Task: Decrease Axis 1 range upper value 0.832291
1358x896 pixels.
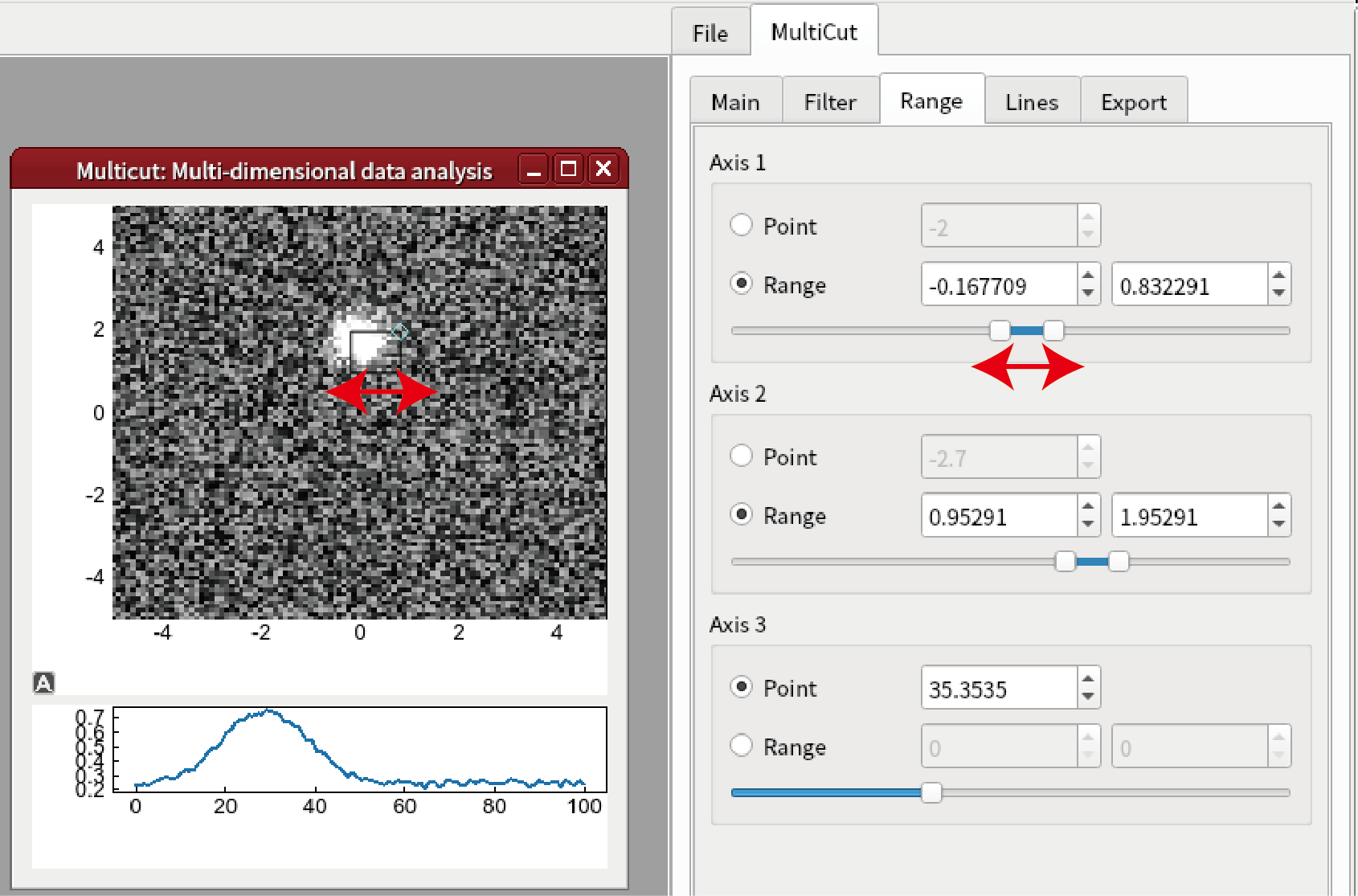Action: coord(1278,293)
